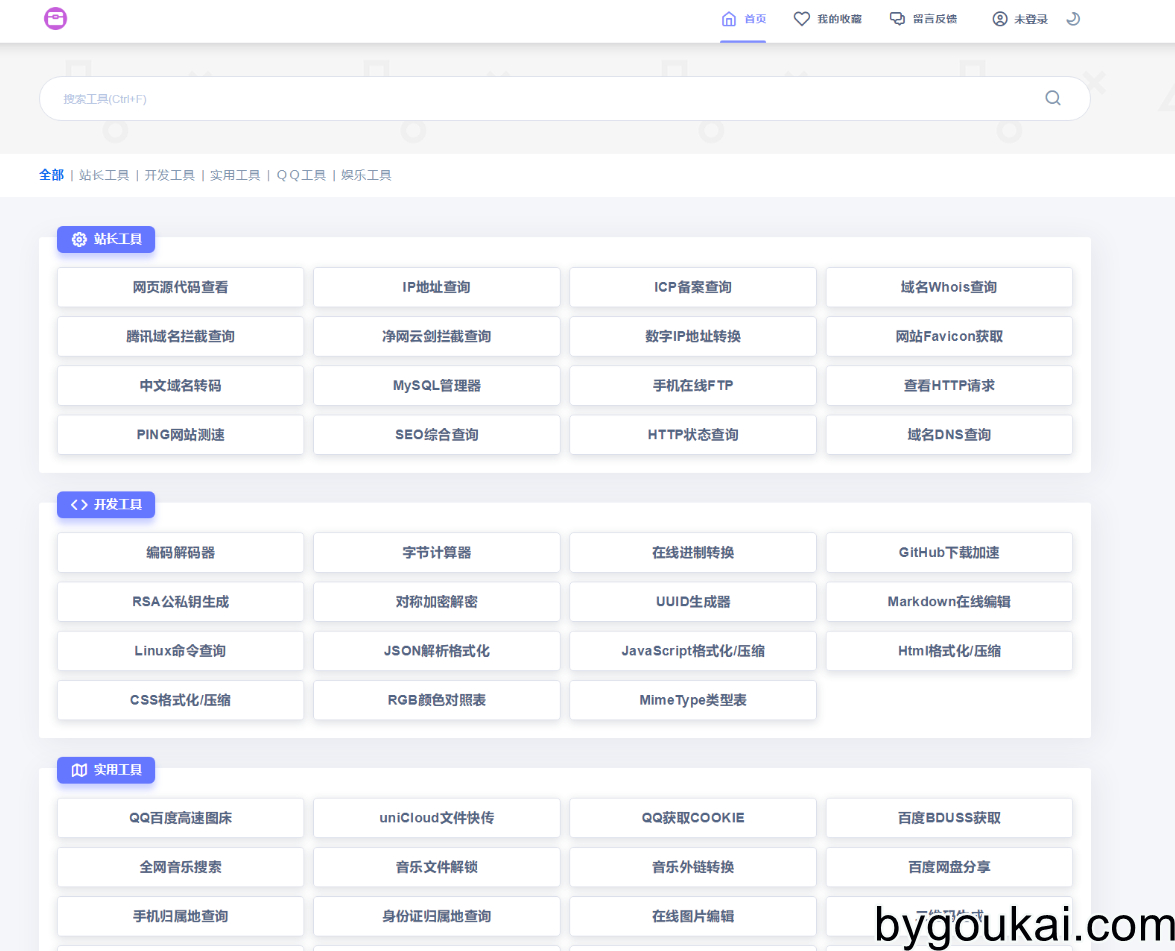Viewport: 1175px width, 951px height.
Task: Open 域名Whois查询 tool
Action: pyautogui.click(x=949, y=287)
